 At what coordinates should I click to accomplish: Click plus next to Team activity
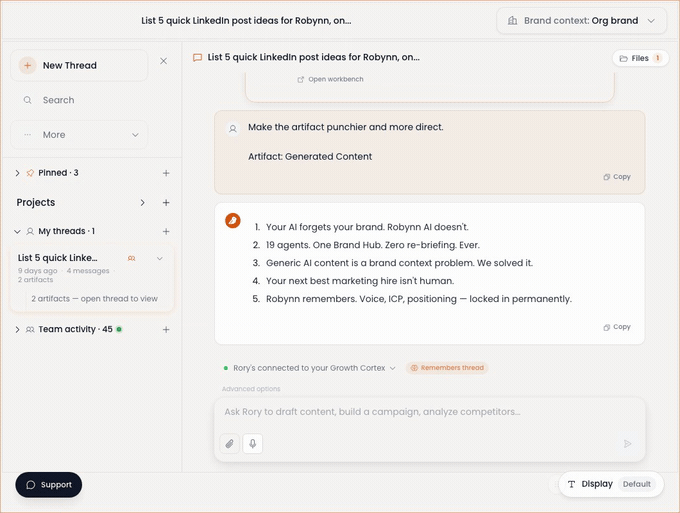click(166, 330)
